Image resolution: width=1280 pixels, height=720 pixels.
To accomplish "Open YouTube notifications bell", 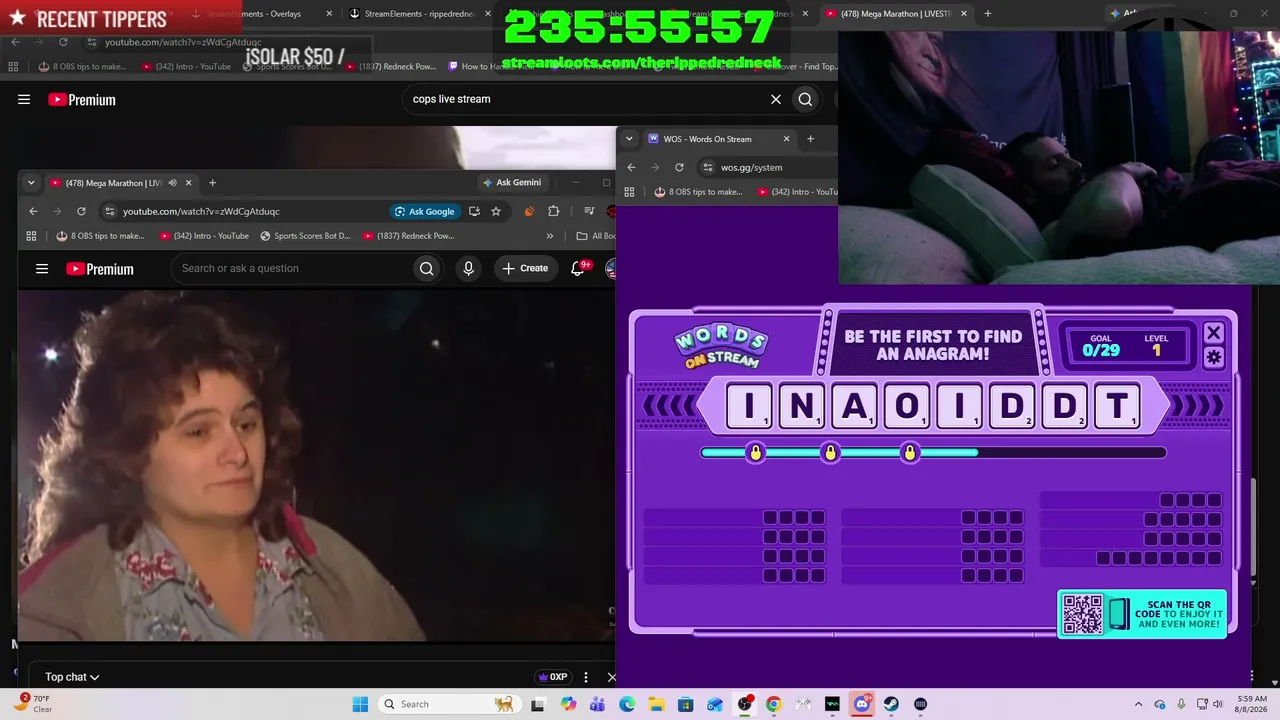I will click(x=578, y=268).
